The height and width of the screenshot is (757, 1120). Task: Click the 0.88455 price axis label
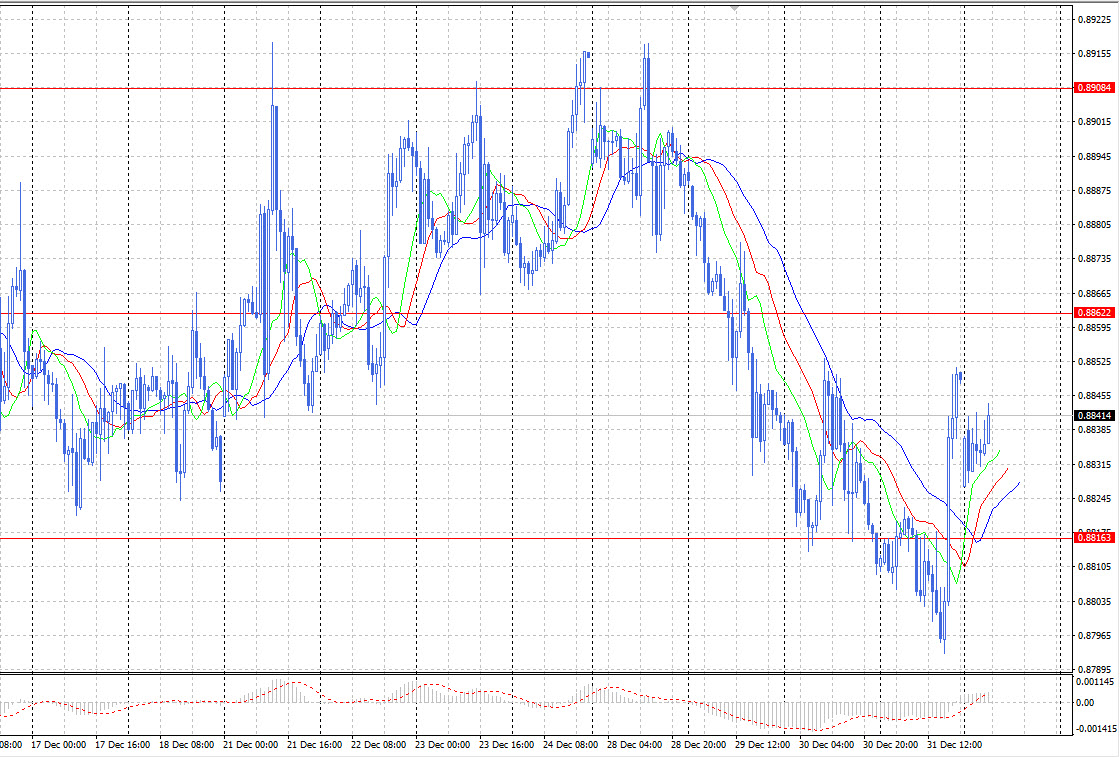[x=1094, y=396]
